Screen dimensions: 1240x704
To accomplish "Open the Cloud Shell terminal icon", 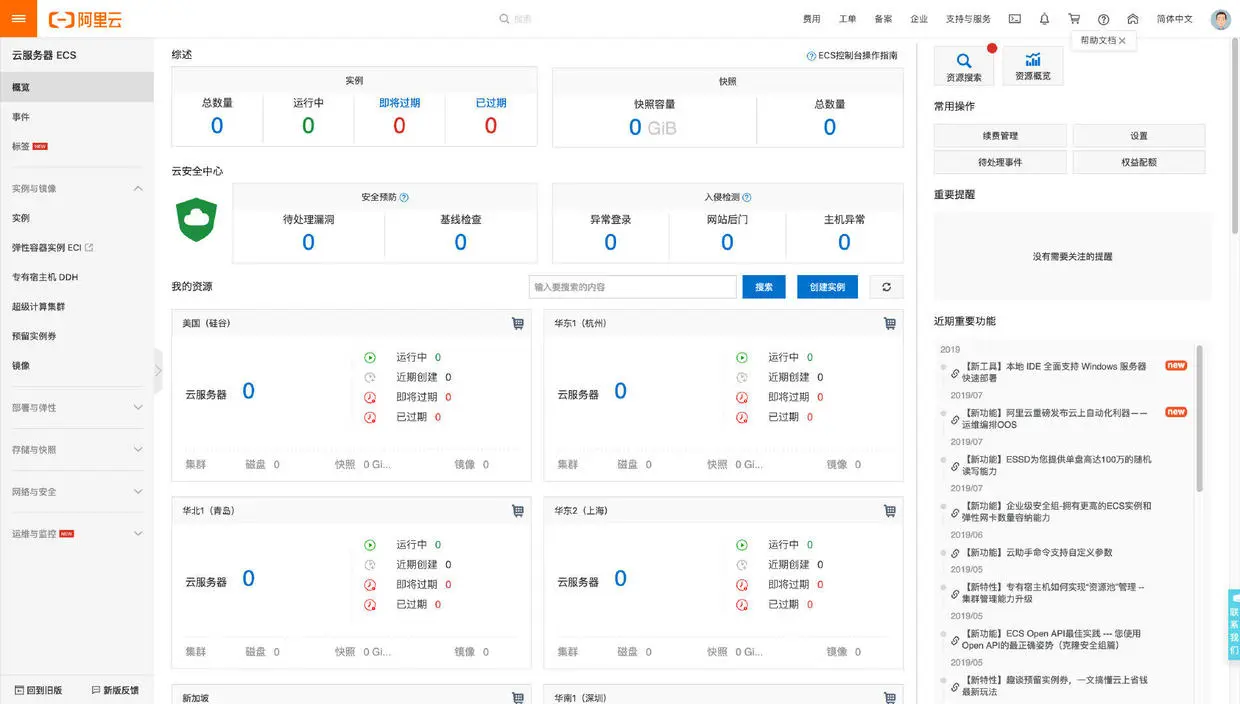I will click(x=1014, y=19).
